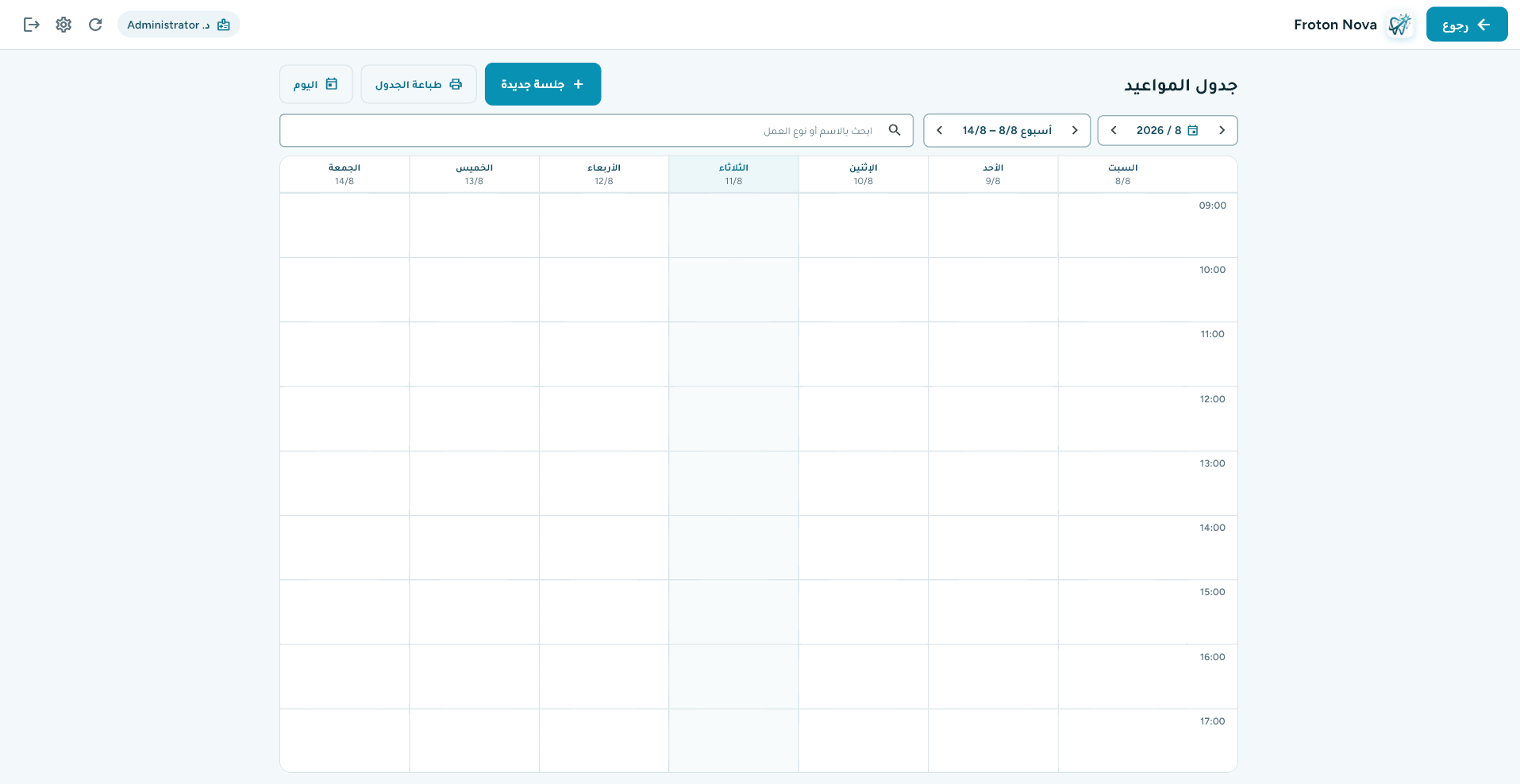Screen dimensions: 1520x784
Task: Click the Froton Nova tooth logo
Action: 1399,25
